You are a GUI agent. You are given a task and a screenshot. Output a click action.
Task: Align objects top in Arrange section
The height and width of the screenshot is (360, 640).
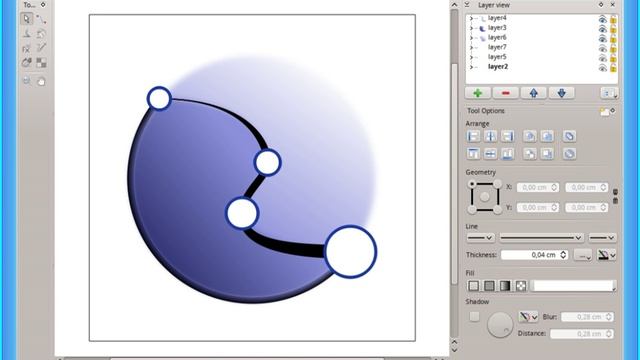click(473, 154)
